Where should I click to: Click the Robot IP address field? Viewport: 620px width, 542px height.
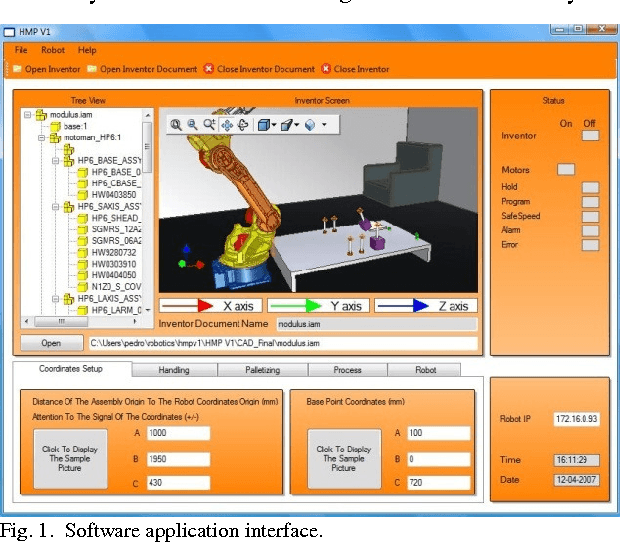[576, 418]
